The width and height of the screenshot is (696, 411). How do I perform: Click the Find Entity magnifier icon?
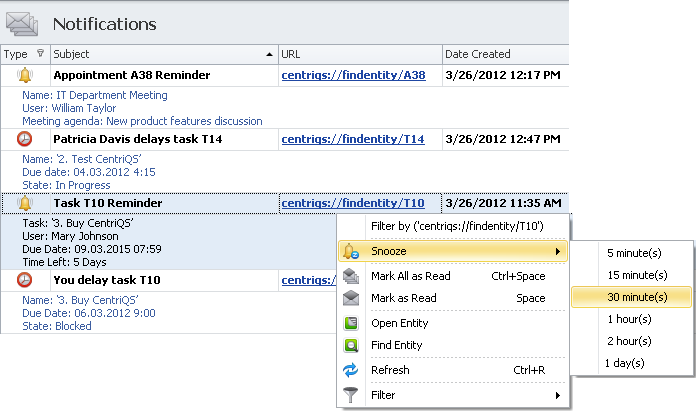pyautogui.click(x=351, y=346)
